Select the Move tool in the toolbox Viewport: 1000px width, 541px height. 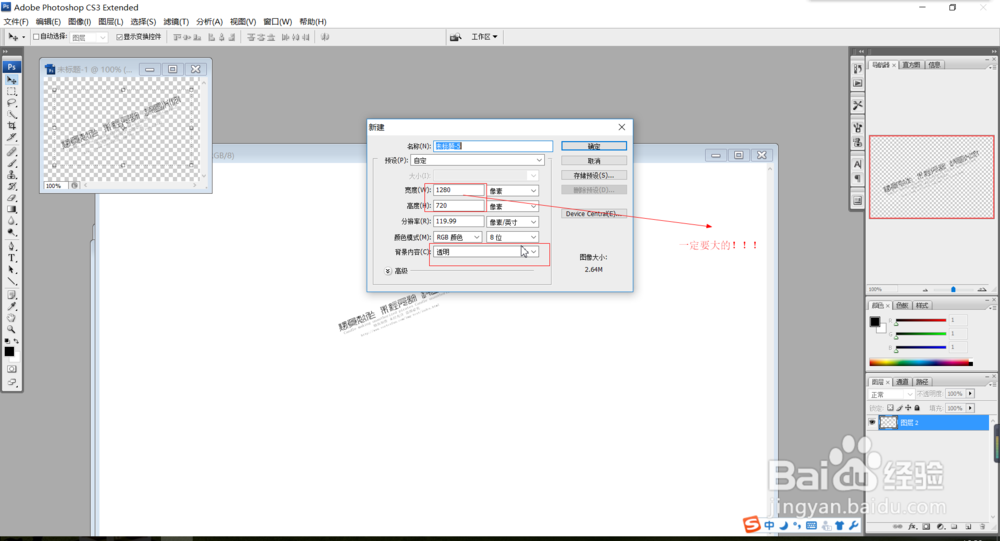[11, 80]
